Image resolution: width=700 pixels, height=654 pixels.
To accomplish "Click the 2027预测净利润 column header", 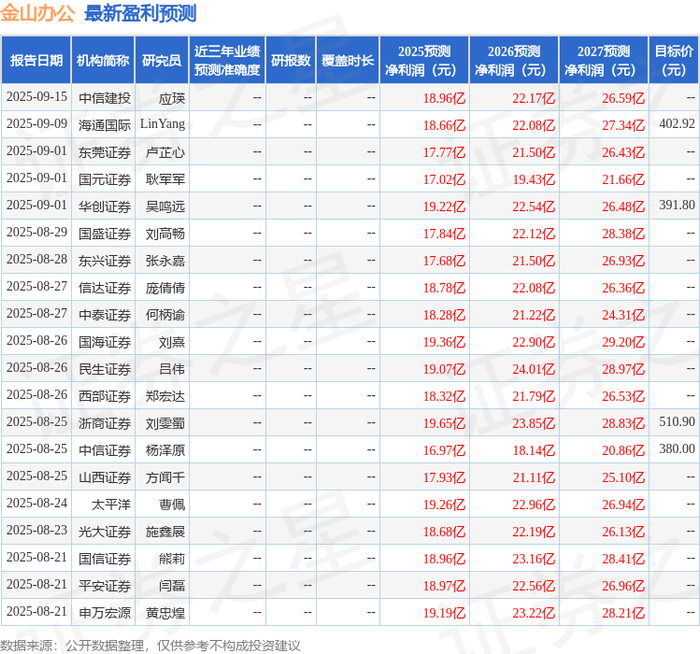I will 603,60.
